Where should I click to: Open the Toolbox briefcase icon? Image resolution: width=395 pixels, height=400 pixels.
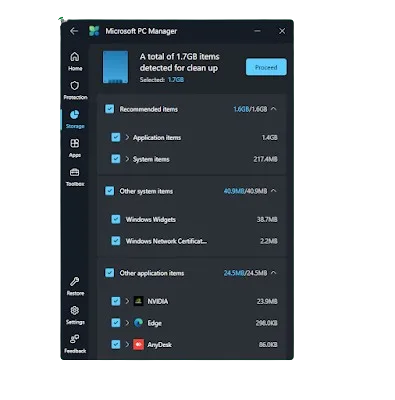tap(75, 172)
